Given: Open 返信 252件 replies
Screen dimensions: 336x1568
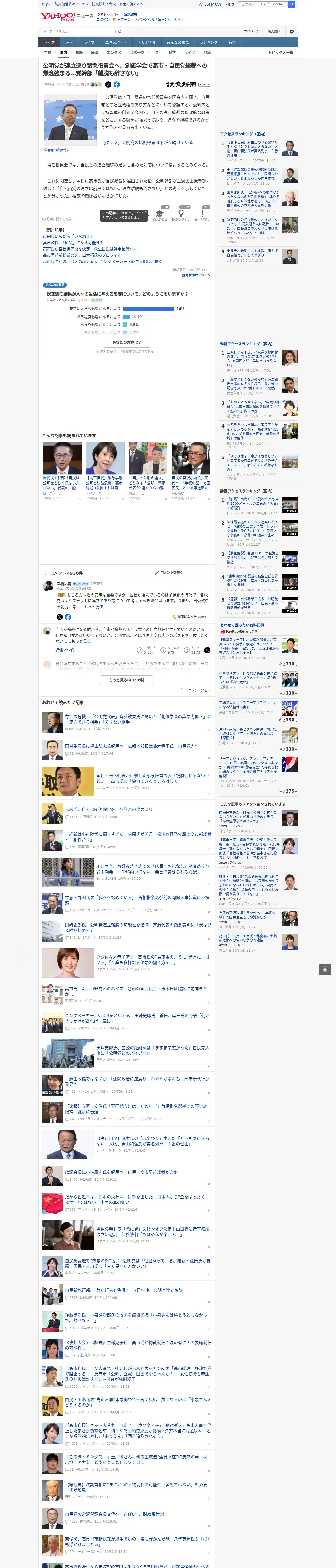Looking at the screenshot, I should [65, 650].
